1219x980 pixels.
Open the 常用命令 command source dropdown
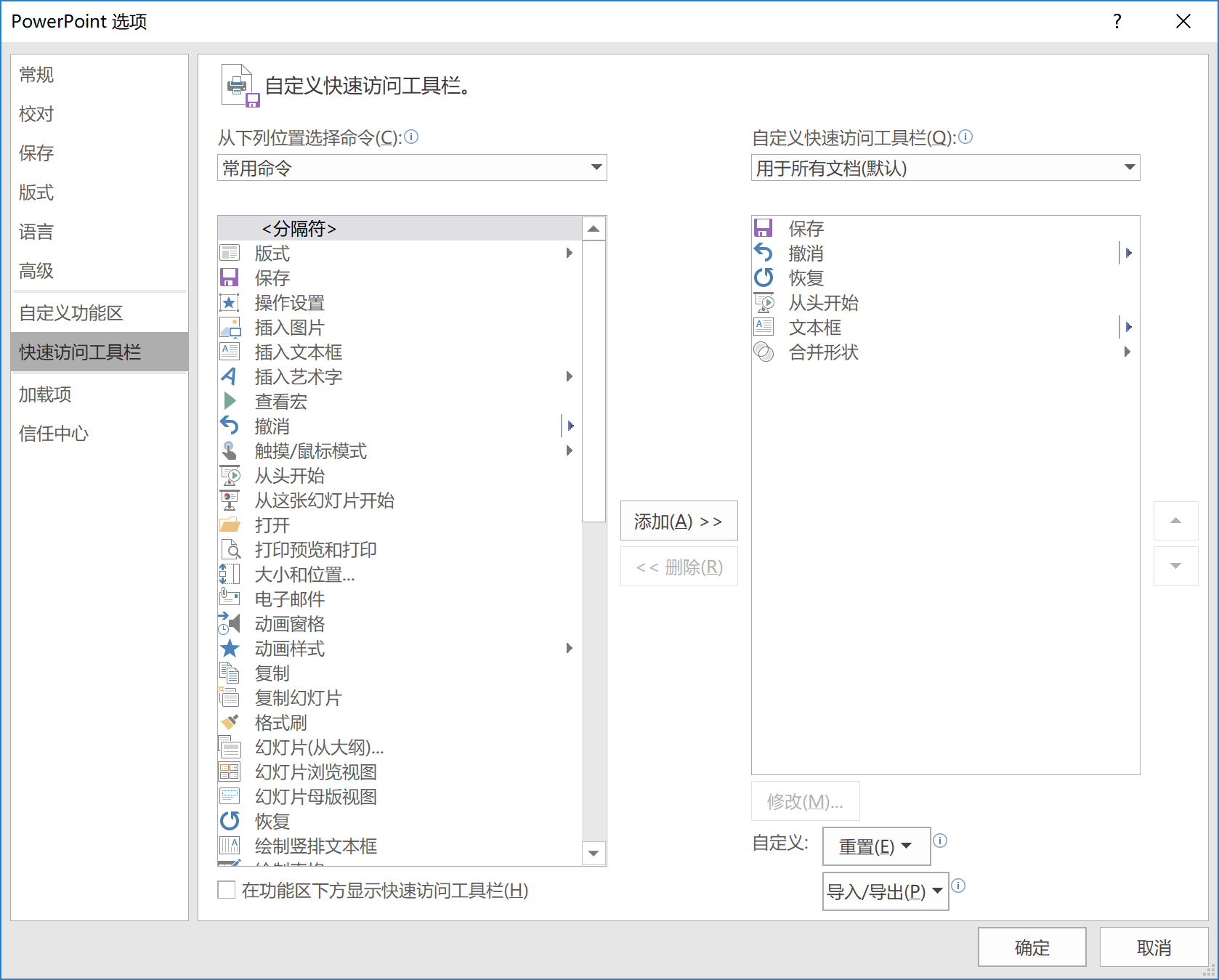412,168
